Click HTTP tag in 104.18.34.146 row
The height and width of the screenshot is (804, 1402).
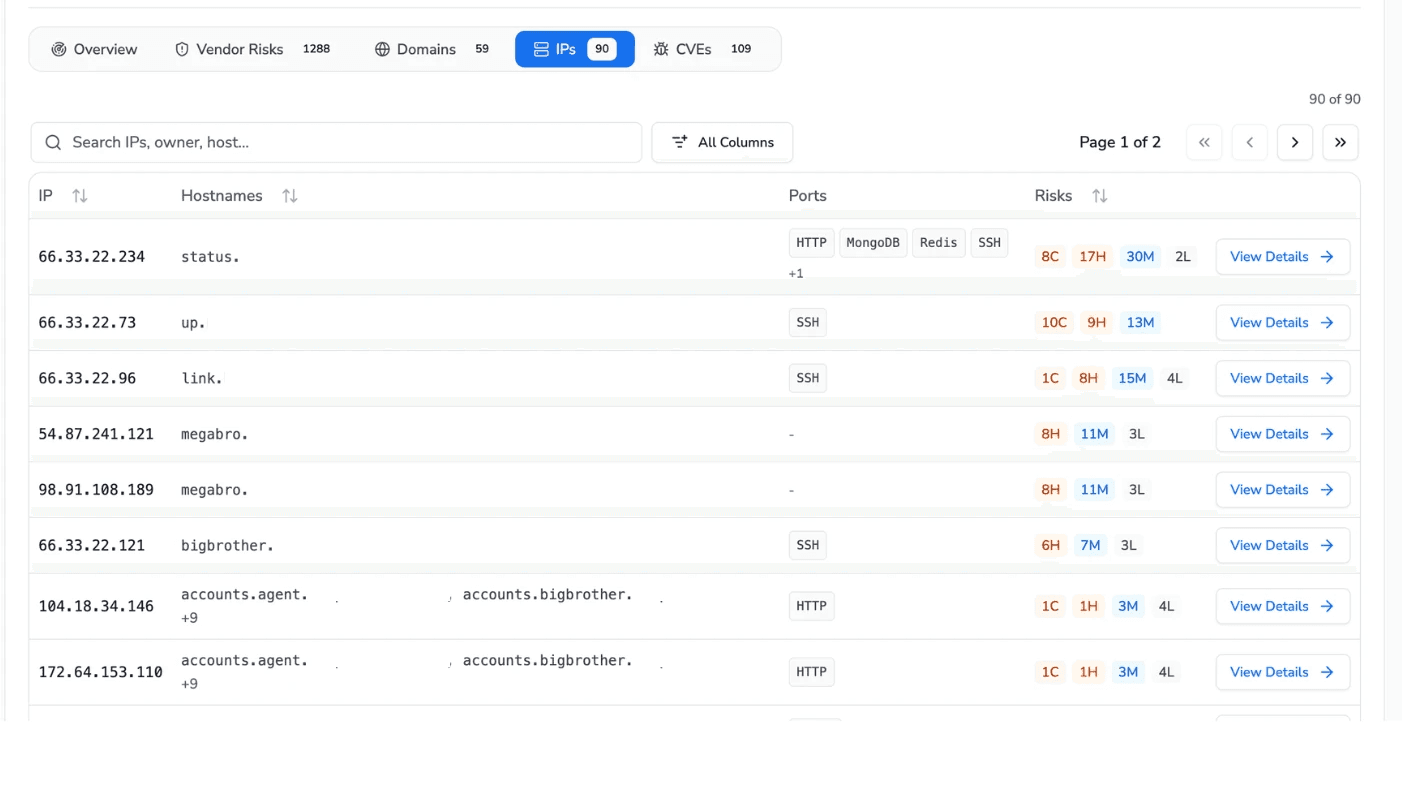(x=811, y=607)
